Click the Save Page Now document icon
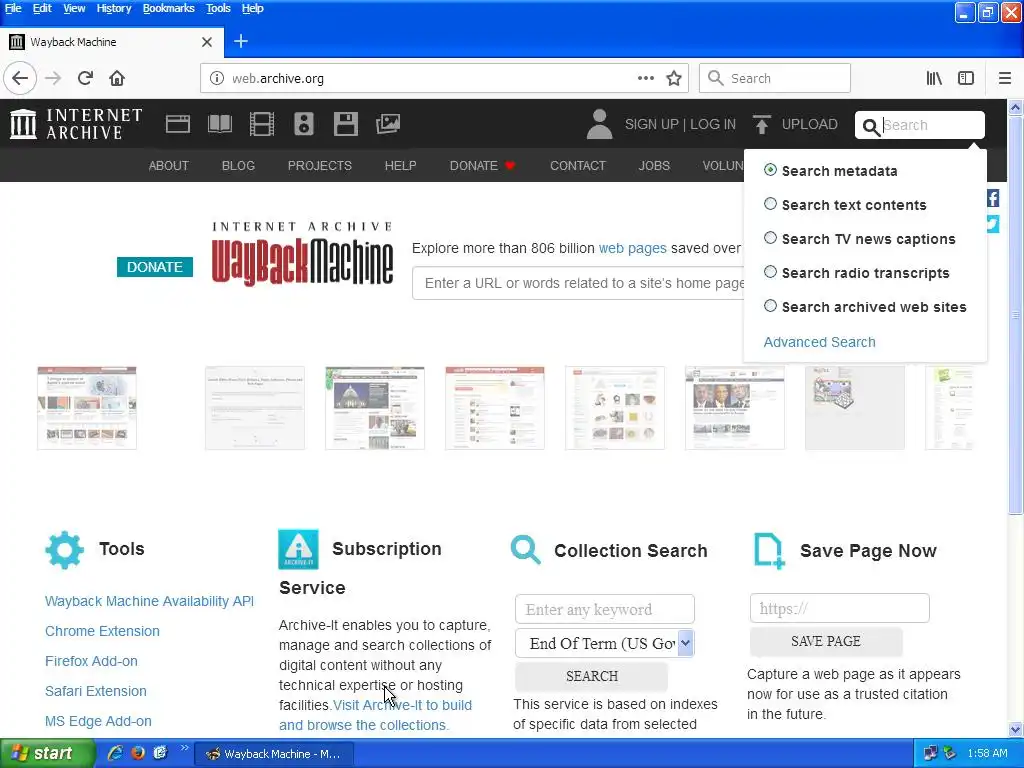This screenshot has width=1024, height=768. (x=769, y=551)
